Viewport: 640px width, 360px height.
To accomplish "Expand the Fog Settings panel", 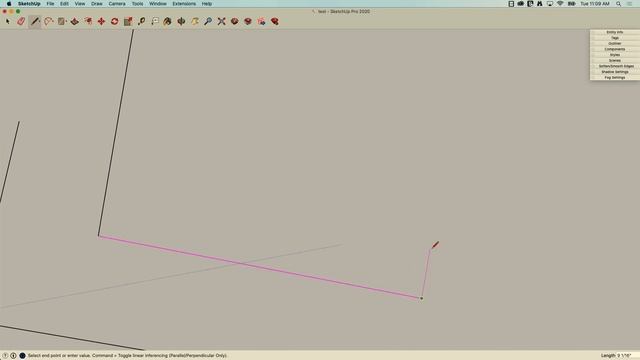I will (615, 78).
